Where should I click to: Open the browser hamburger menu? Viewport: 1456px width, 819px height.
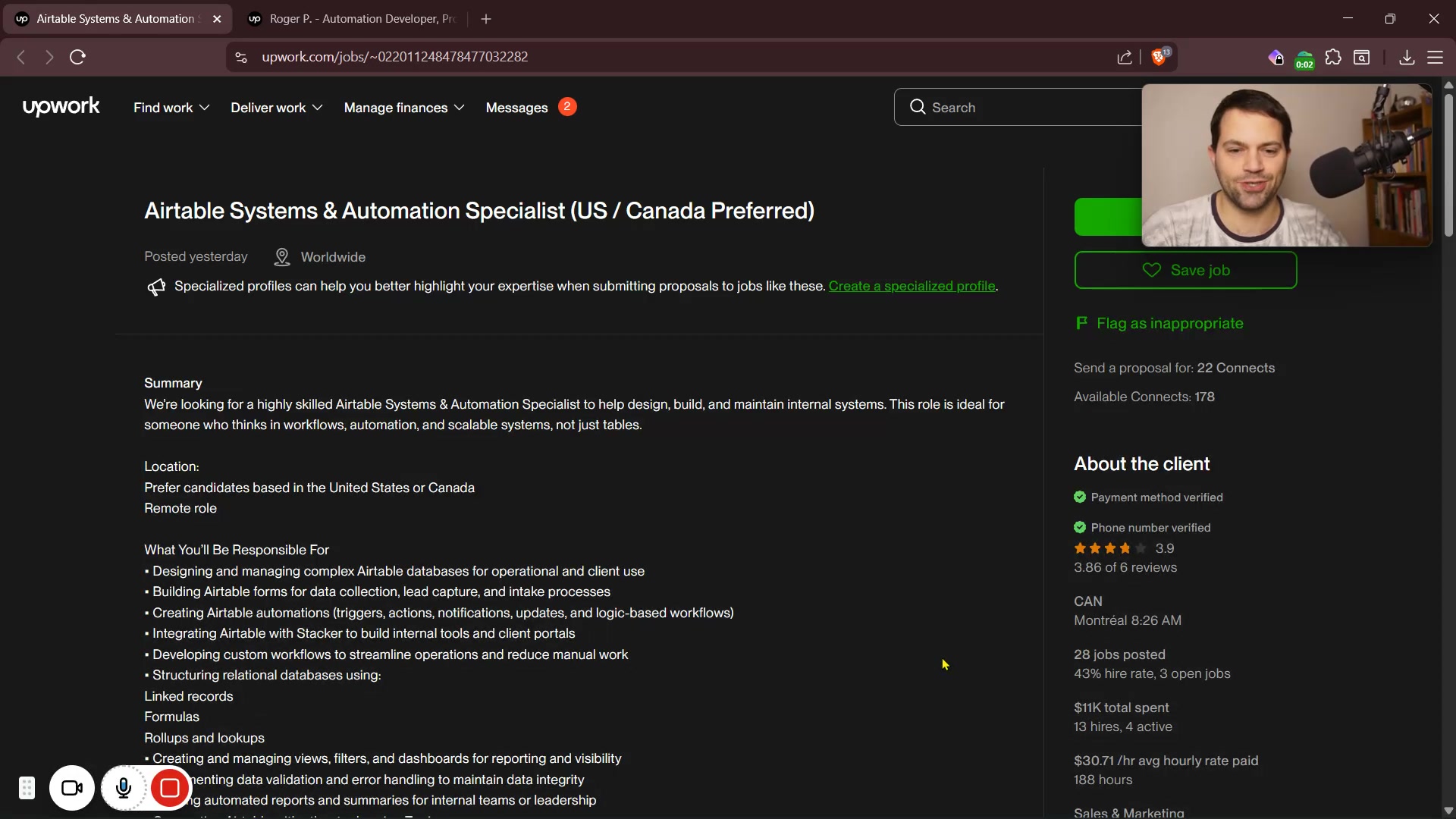click(x=1436, y=58)
